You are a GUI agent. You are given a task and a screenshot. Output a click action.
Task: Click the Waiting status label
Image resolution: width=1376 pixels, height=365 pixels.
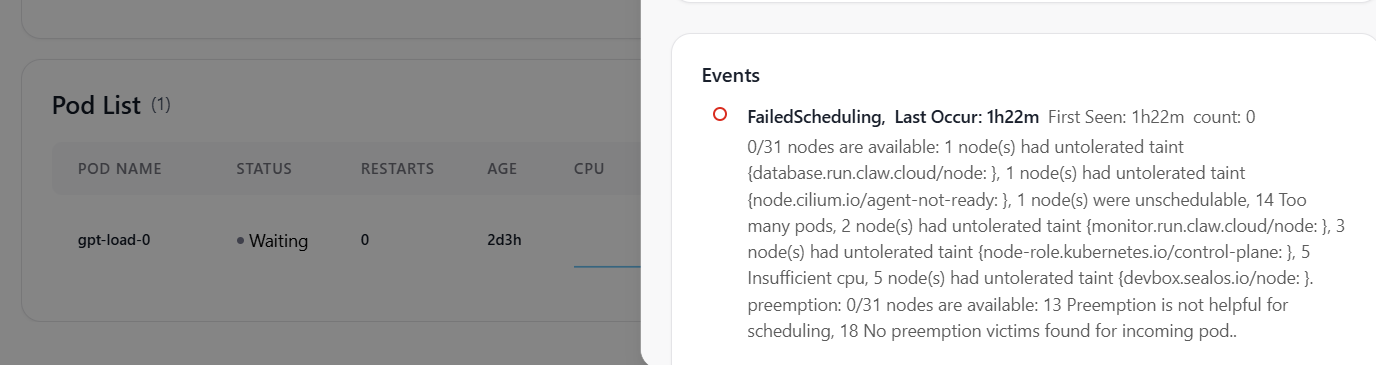click(278, 241)
